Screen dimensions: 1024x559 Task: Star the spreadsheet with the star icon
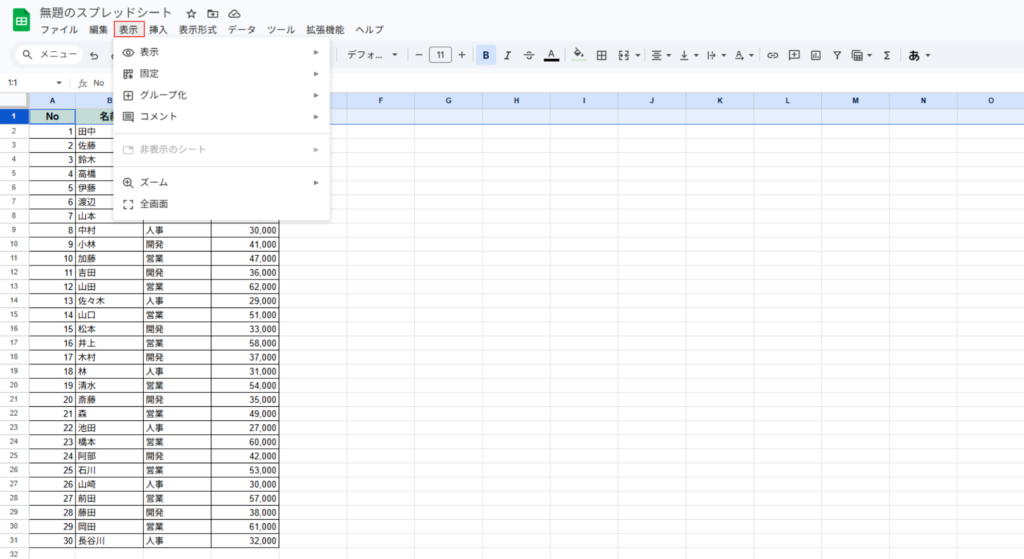[191, 14]
